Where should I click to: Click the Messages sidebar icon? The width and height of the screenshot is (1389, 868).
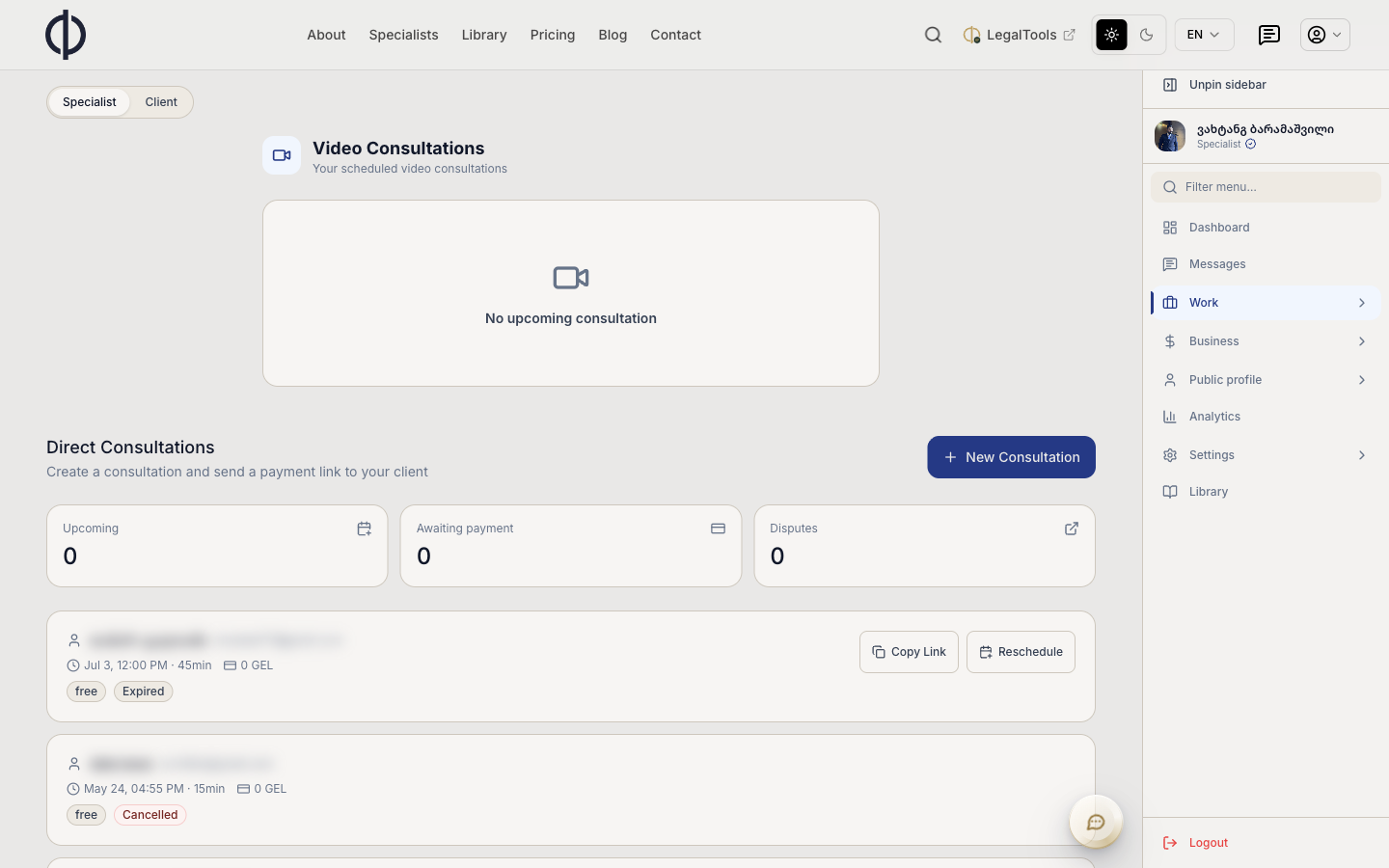click(1170, 264)
